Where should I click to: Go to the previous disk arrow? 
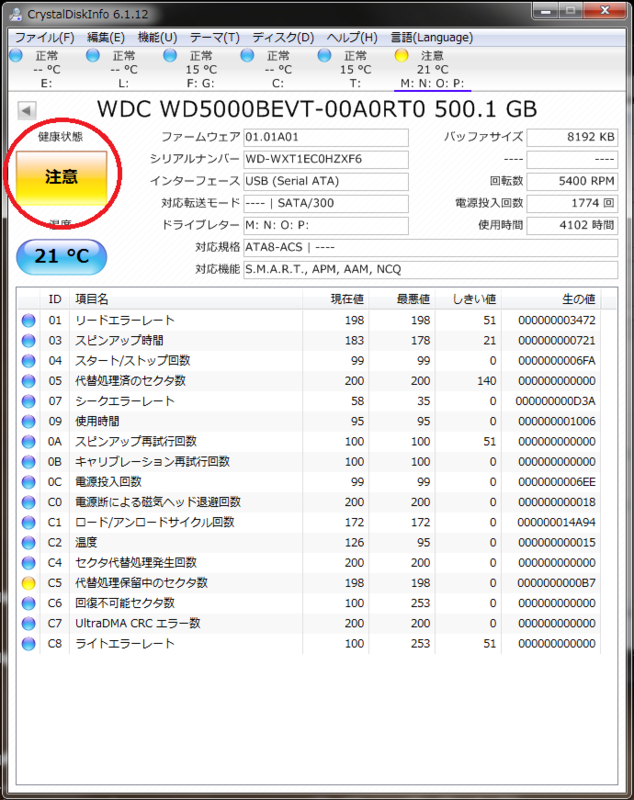point(27,110)
